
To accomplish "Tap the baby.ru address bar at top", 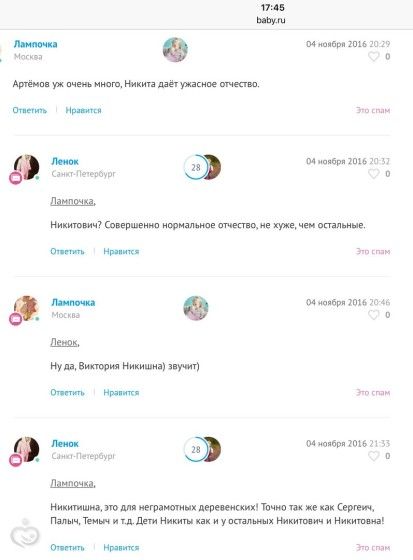I will pos(271,20).
